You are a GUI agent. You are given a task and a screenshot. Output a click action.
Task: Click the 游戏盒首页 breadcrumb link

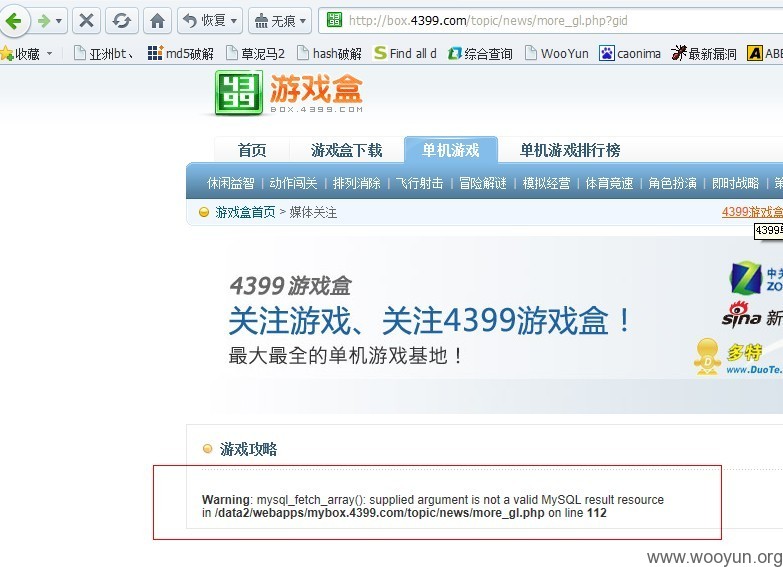[245, 212]
